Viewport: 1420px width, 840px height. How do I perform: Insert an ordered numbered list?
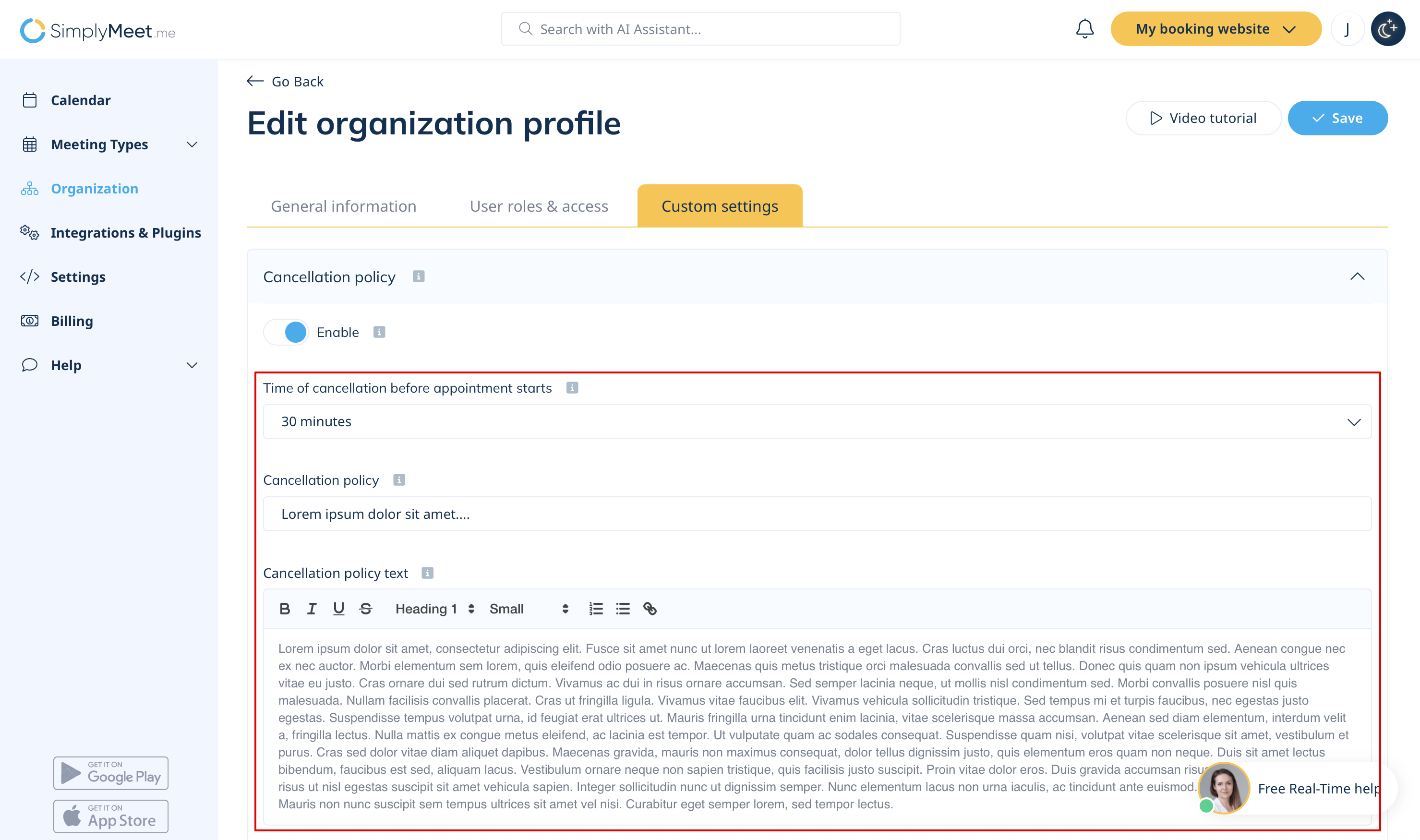(x=595, y=609)
